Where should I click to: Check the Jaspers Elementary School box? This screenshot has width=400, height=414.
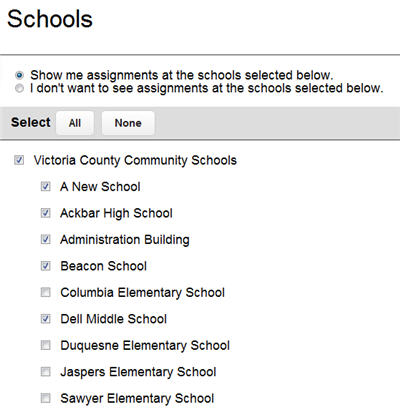click(46, 372)
